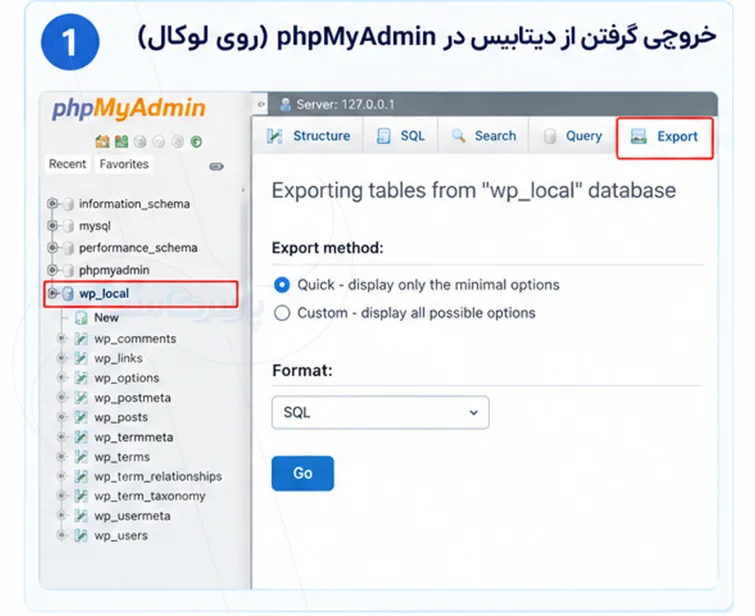
Task: Click the wp_links table icon
Action: (81, 358)
